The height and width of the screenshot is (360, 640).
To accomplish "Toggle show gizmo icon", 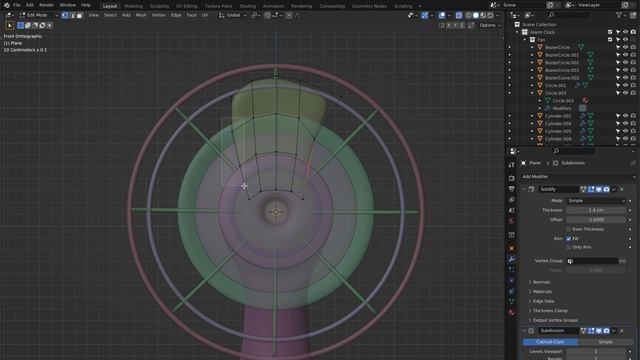I will [x=424, y=15].
